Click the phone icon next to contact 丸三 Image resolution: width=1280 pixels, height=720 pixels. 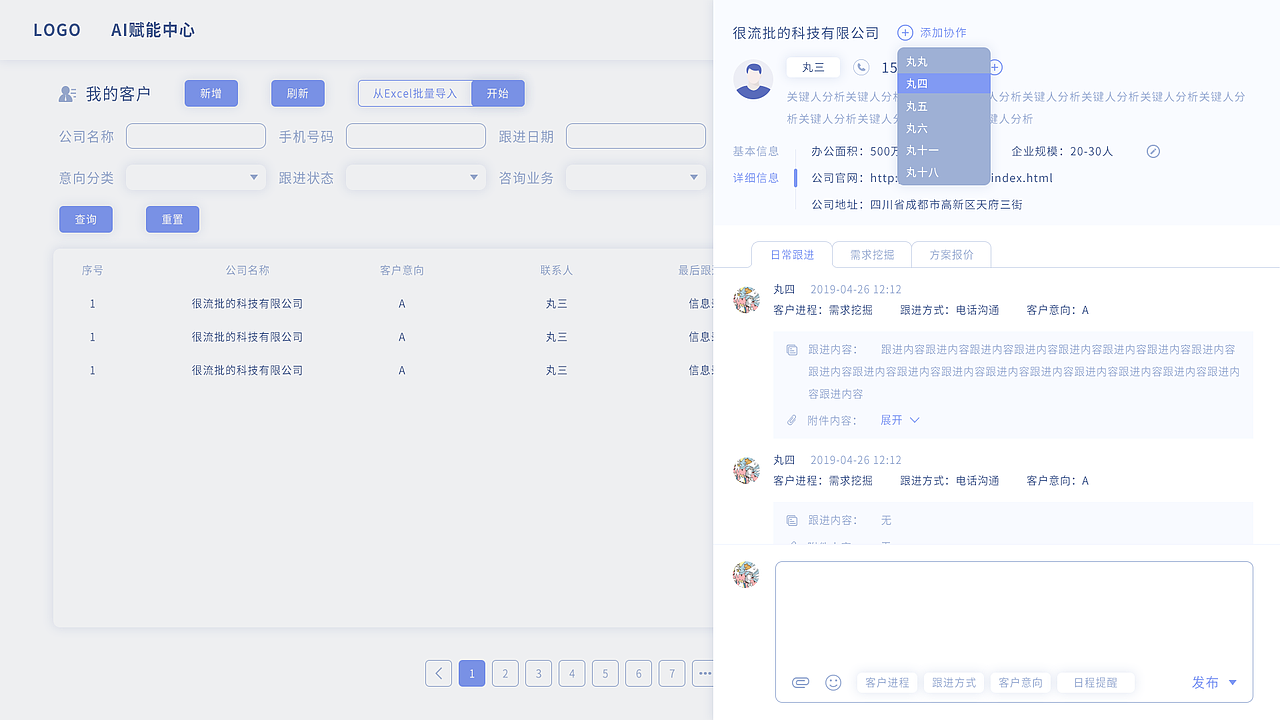click(x=862, y=67)
